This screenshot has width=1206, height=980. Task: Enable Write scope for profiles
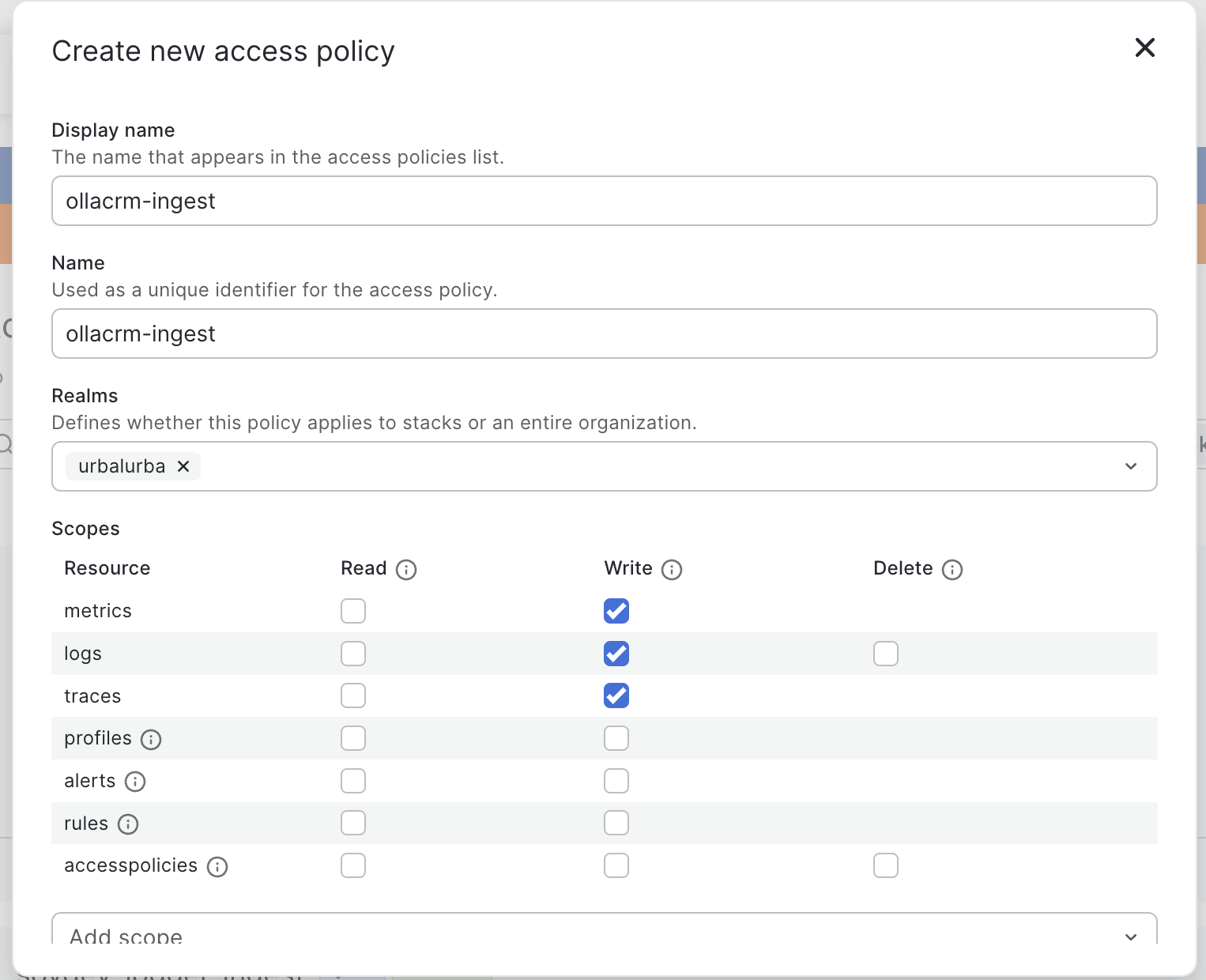tap(616, 738)
